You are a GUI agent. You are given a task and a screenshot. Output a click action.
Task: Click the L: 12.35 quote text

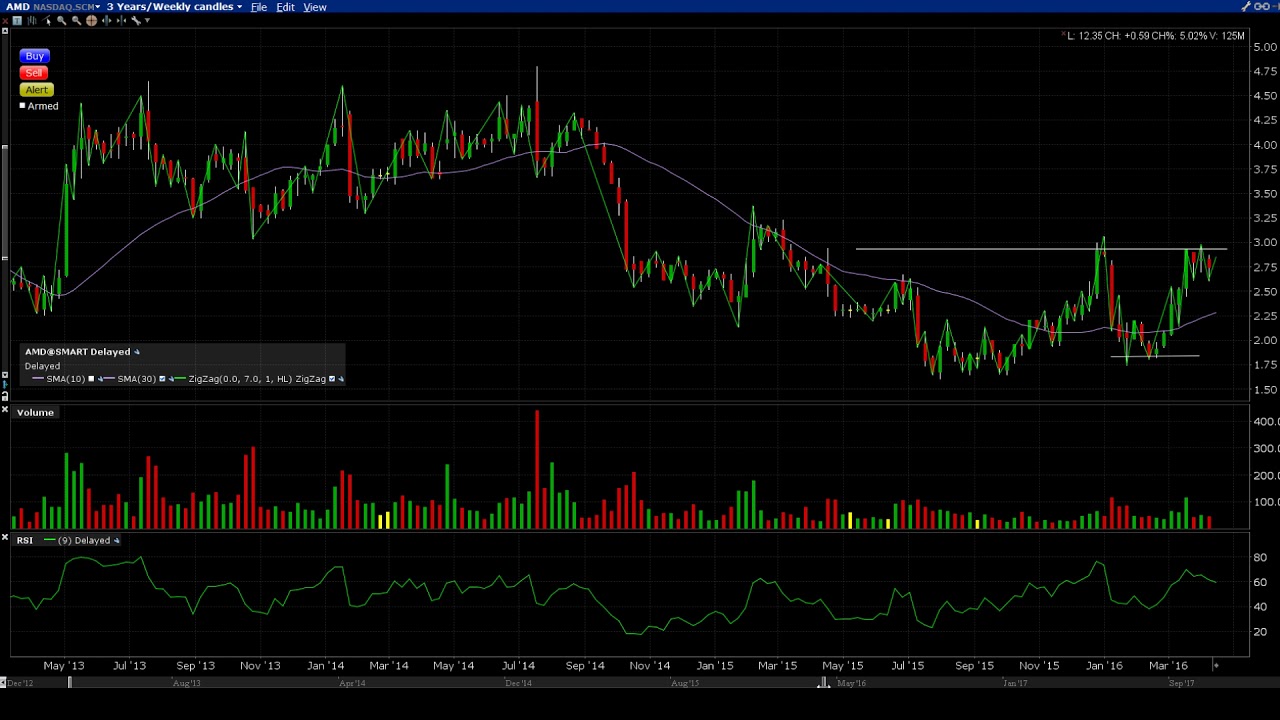click(1084, 37)
